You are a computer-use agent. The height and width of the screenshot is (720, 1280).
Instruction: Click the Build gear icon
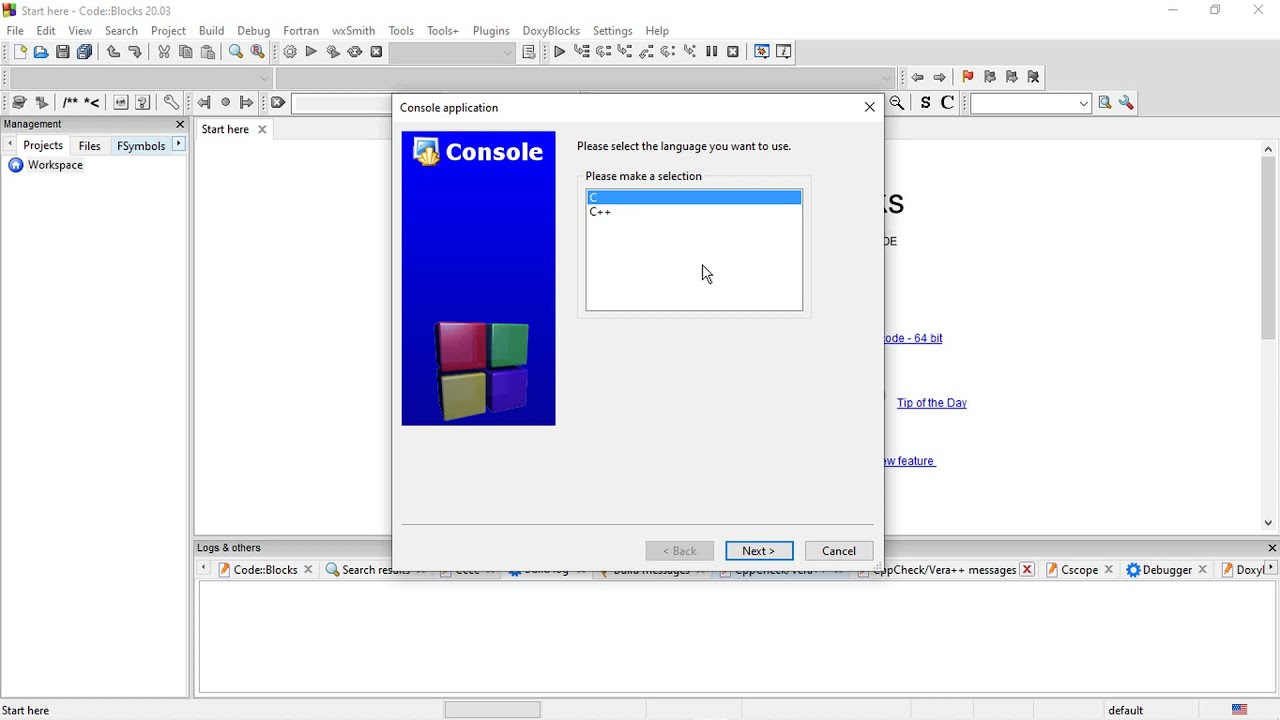tap(289, 52)
